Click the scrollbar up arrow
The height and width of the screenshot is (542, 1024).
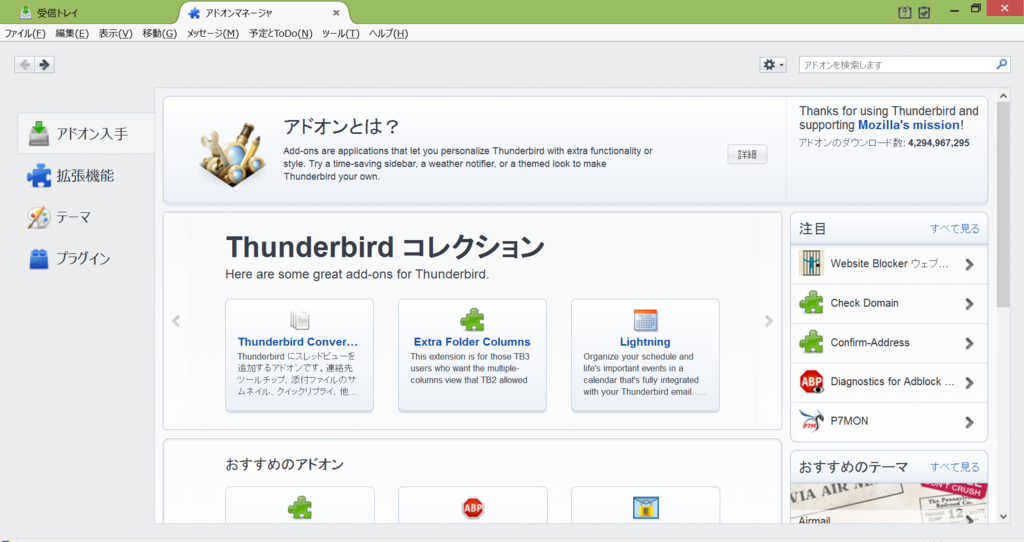click(x=1003, y=95)
